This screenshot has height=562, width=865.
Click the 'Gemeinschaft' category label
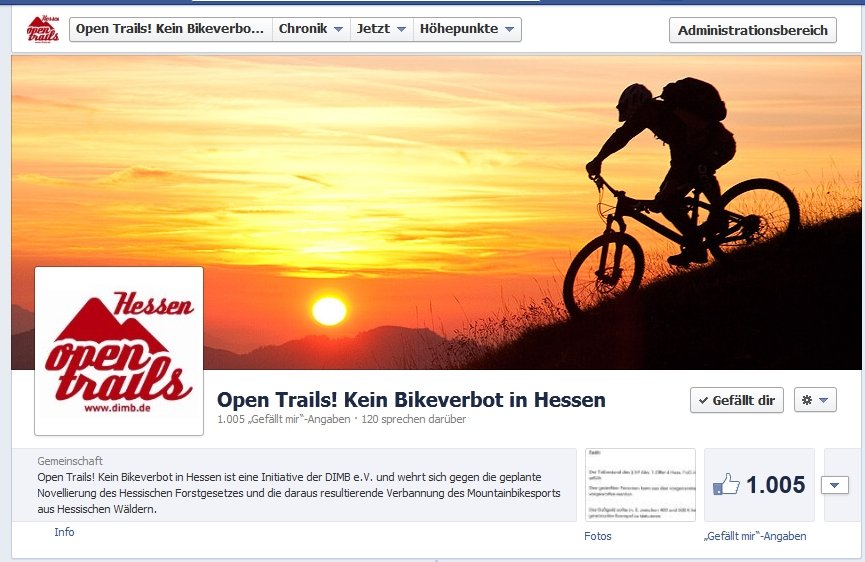(70, 461)
